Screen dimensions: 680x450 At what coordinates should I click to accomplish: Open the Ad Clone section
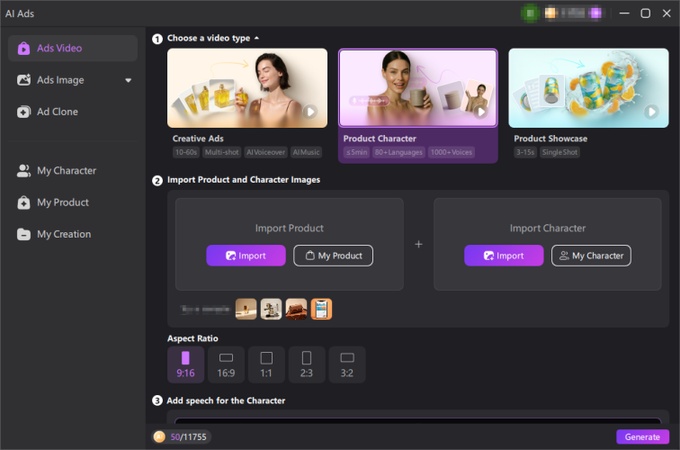73,111
